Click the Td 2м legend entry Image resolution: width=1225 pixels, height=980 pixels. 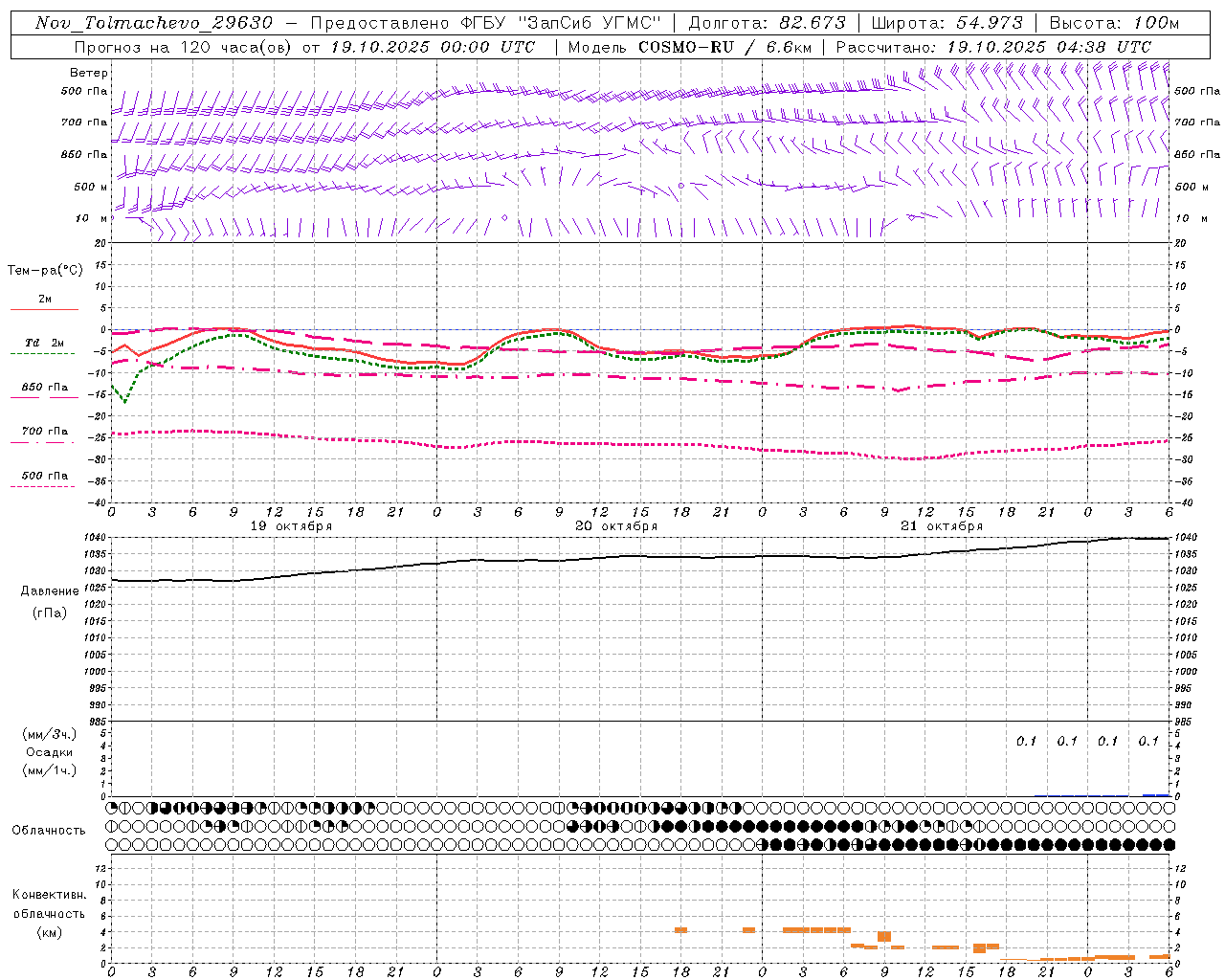[x=44, y=343]
